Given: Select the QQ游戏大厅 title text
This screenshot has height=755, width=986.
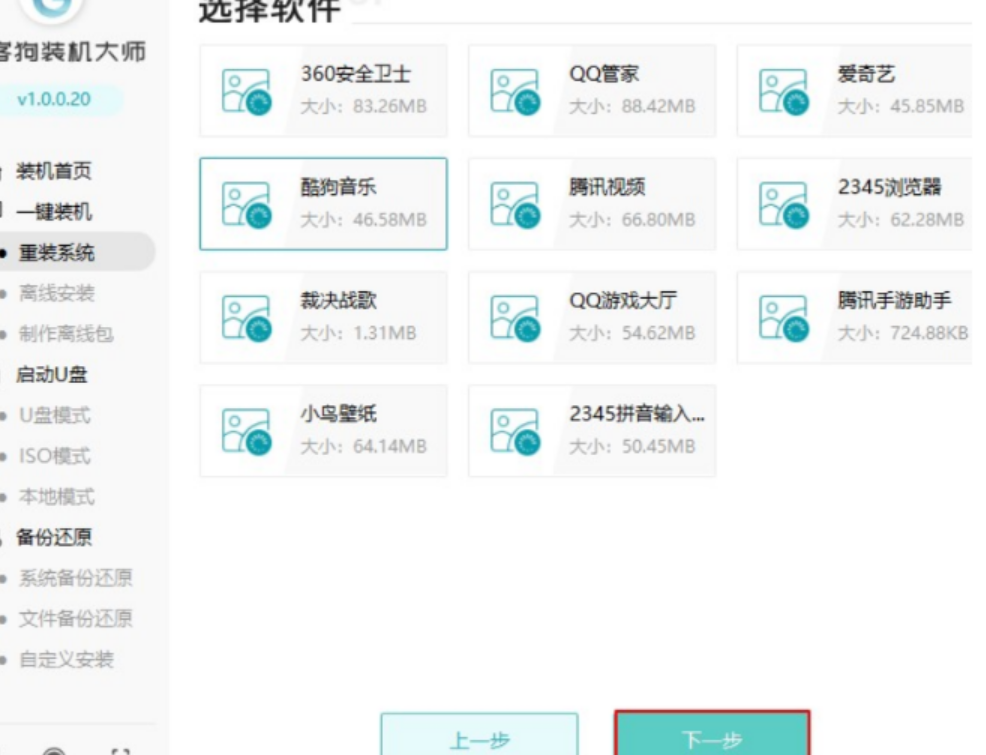Looking at the screenshot, I should click(623, 300).
